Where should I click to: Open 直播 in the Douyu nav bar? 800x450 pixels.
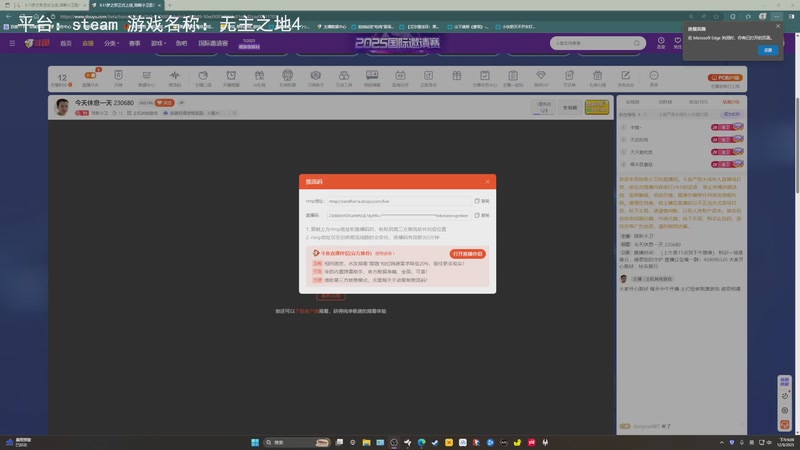[88, 43]
